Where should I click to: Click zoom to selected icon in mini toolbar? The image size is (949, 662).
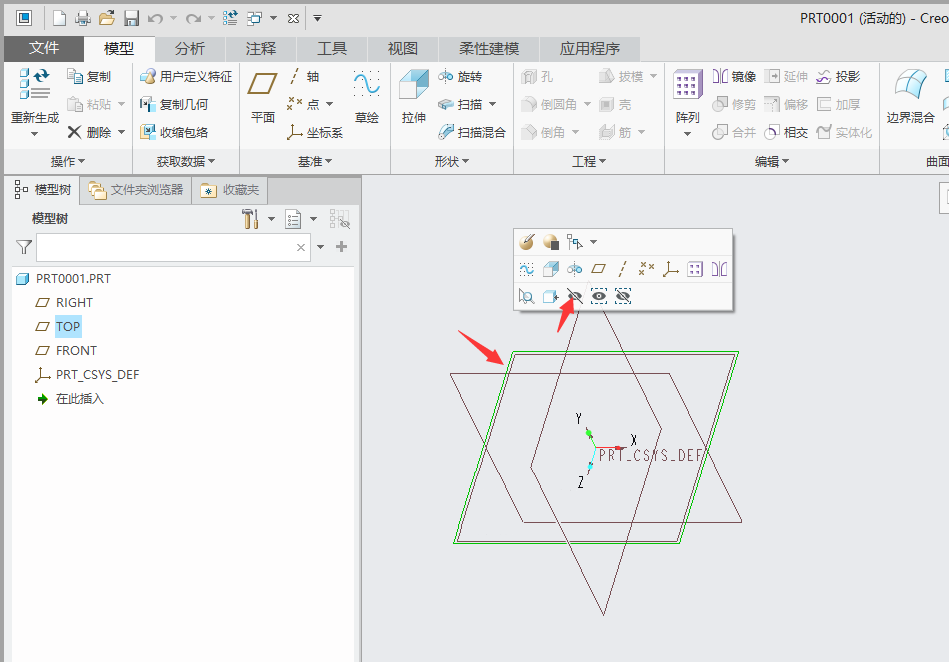(x=527, y=297)
